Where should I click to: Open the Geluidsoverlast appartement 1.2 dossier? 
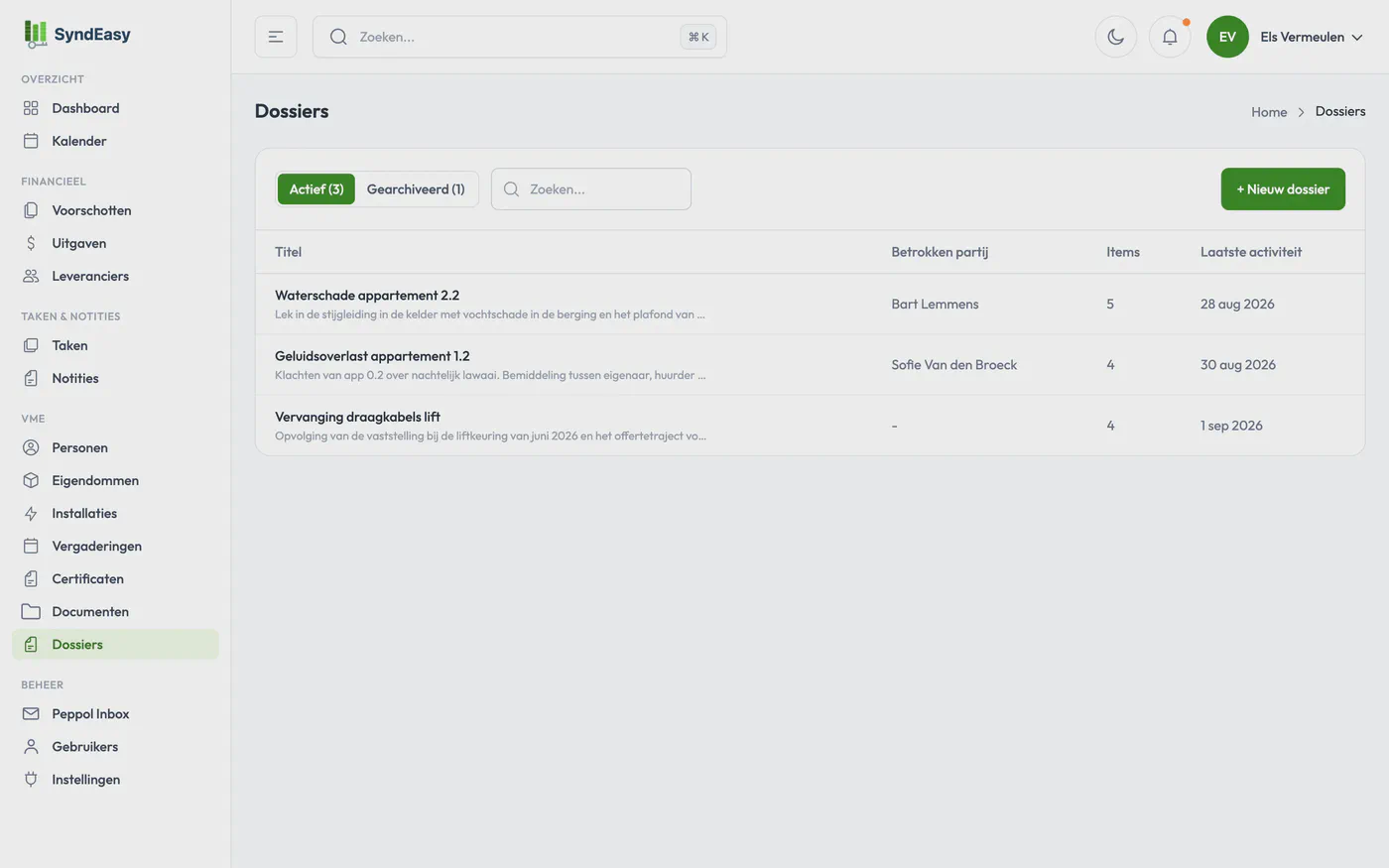pos(372,355)
